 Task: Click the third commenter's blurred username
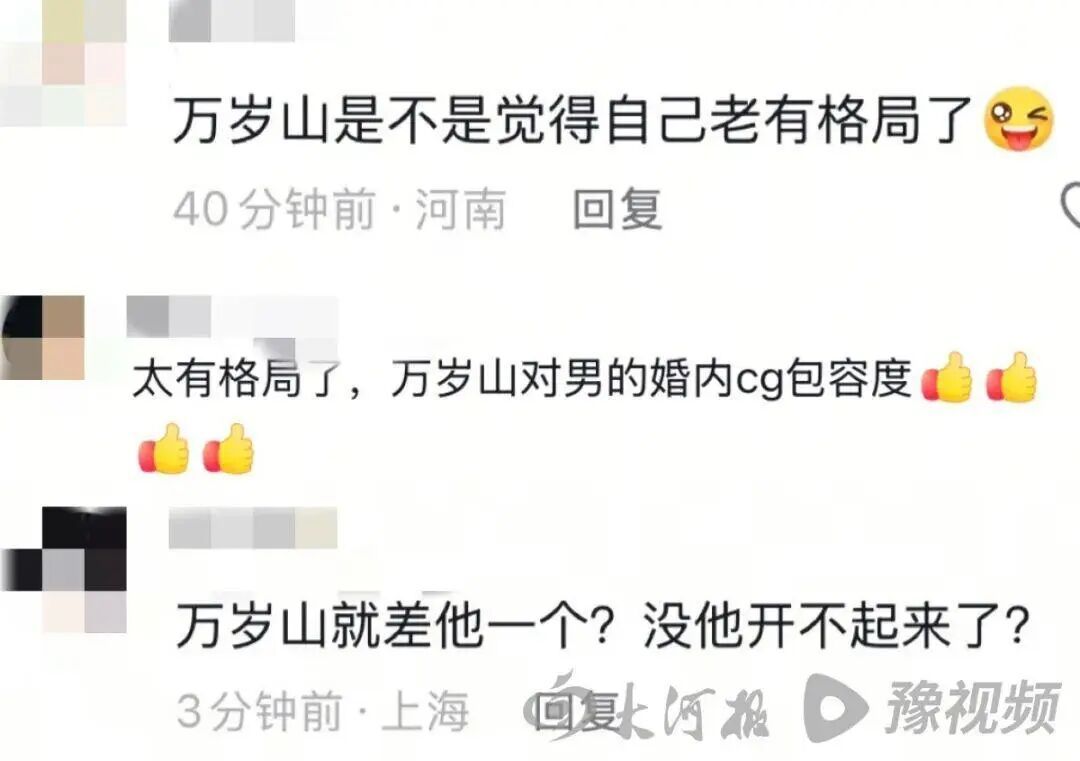tap(253, 528)
